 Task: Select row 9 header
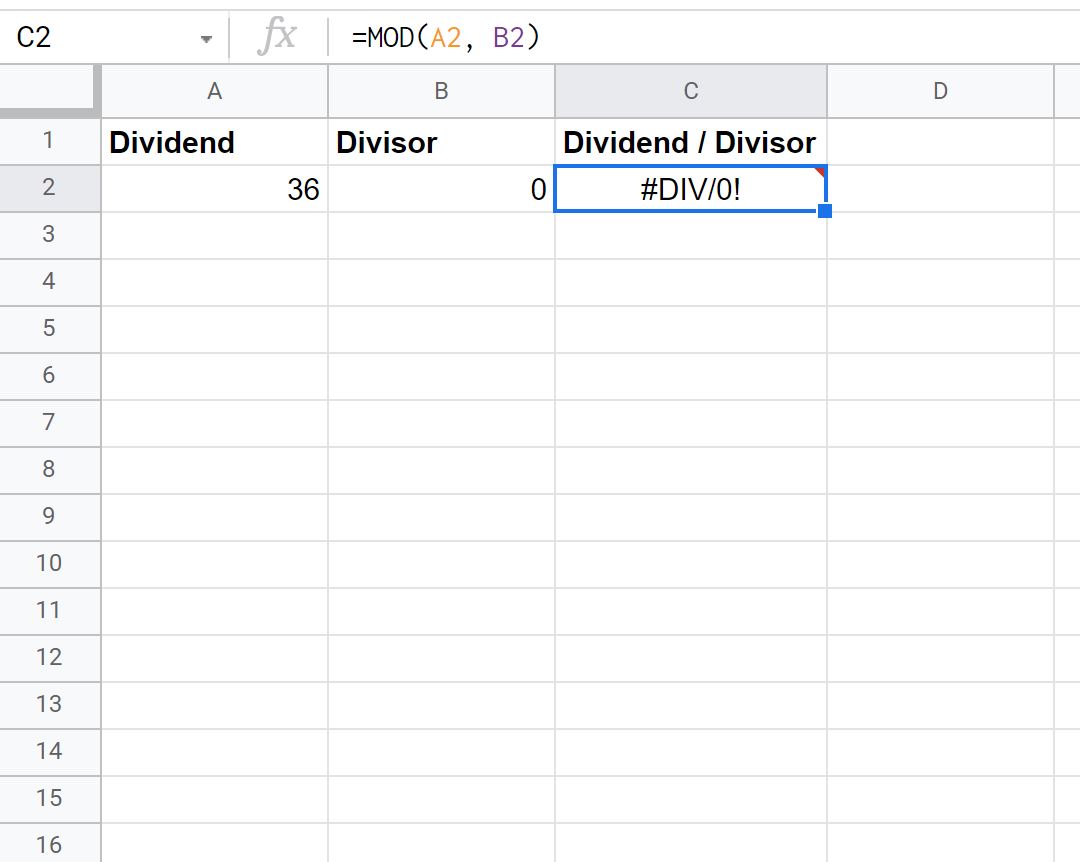48,516
